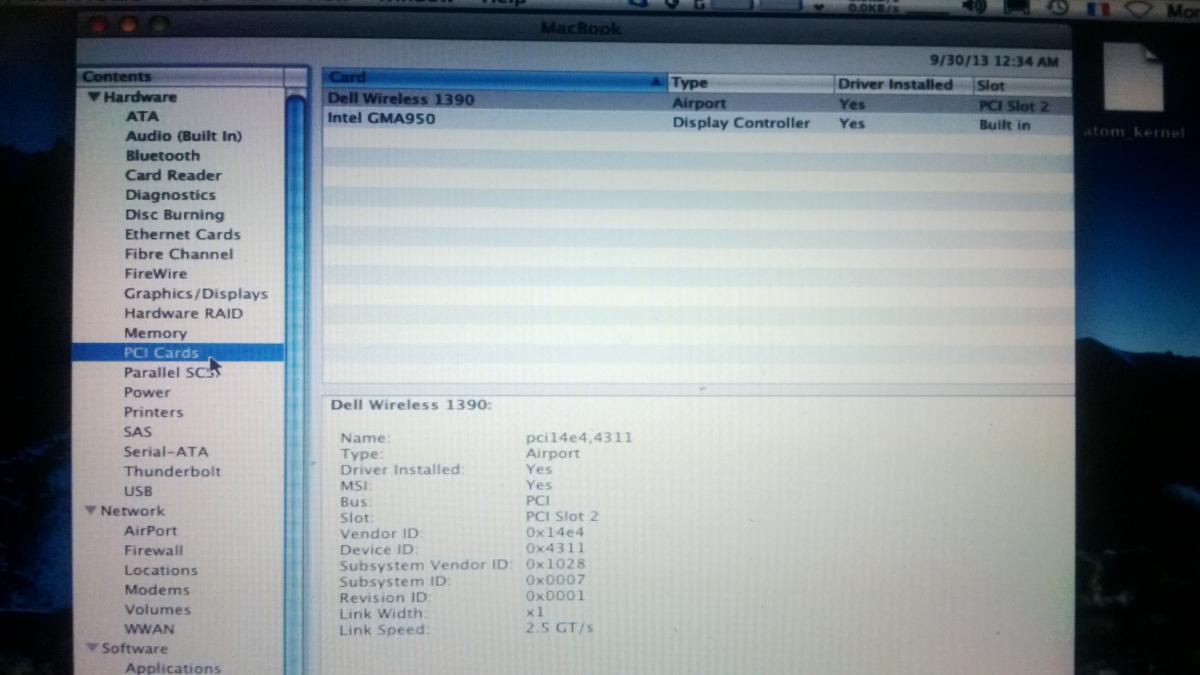Viewport: 1200px width, 675px height.
Task: Select Modems under Network
Action: 157,590
